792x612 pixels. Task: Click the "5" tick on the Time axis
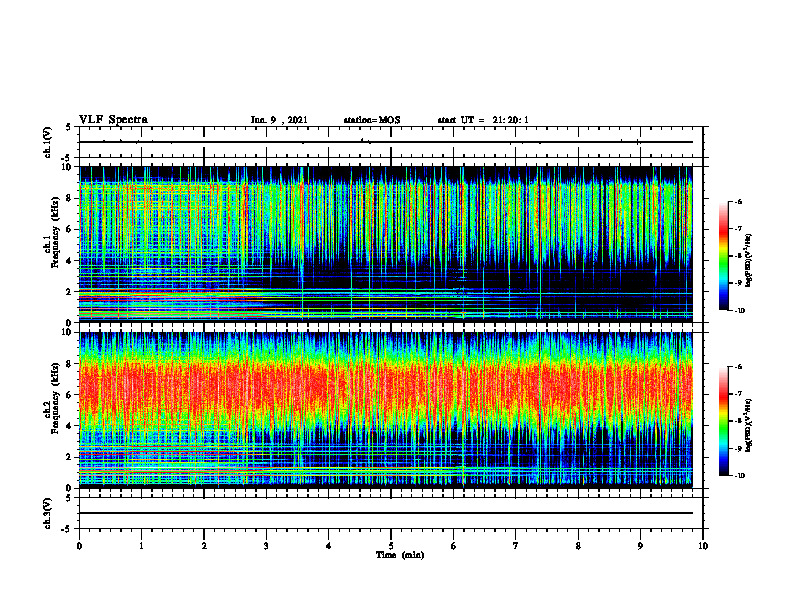point(391,546)
